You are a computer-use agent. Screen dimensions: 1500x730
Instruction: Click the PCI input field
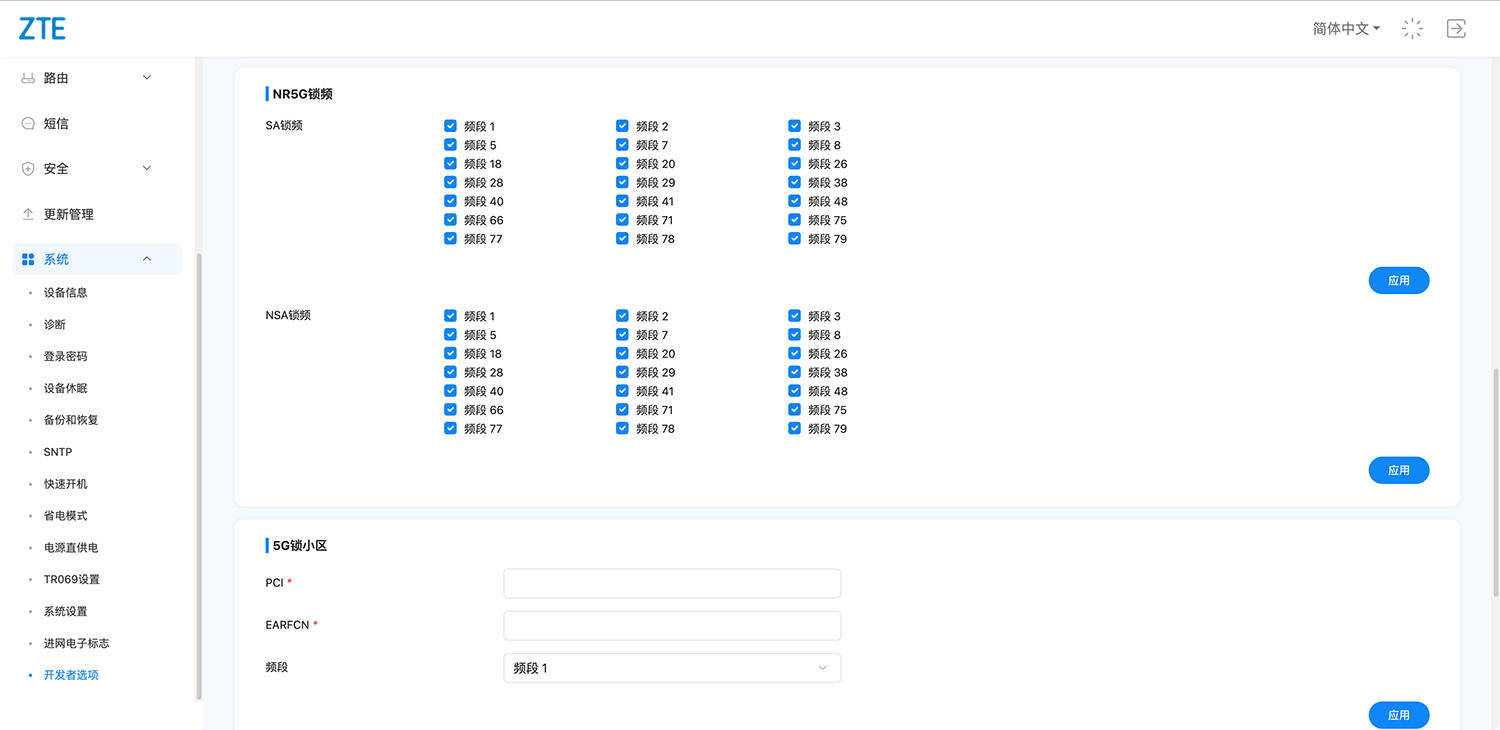[672, 583]
